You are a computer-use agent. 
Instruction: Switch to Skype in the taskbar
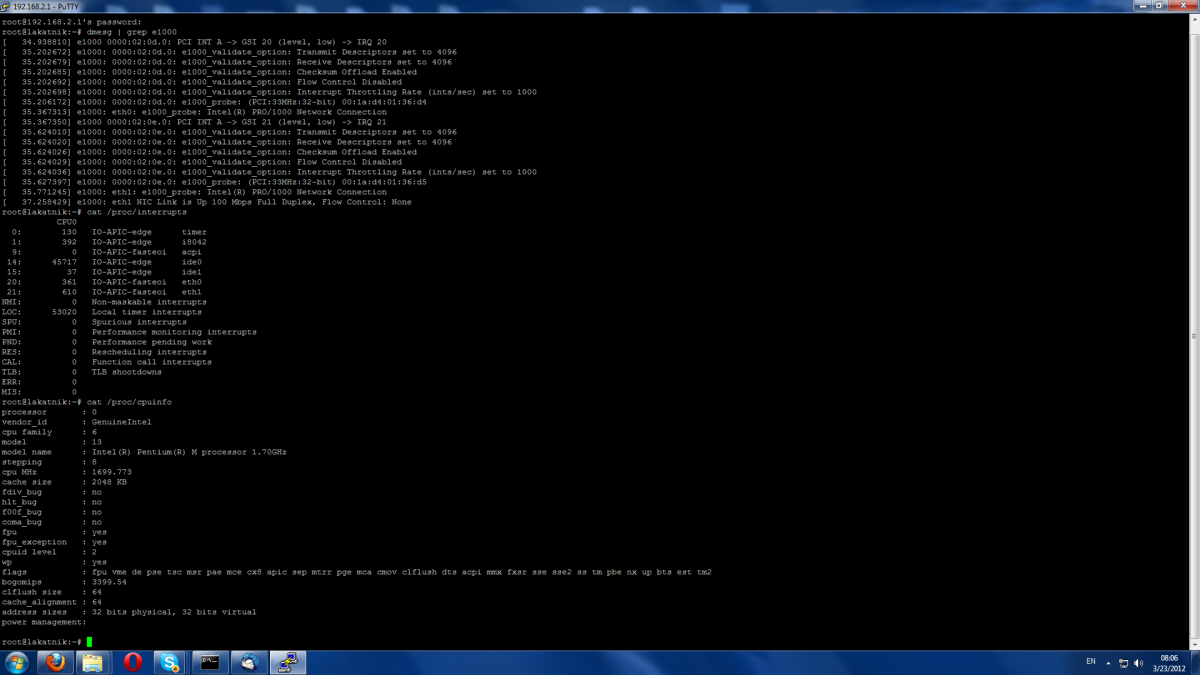click(170, 662)
